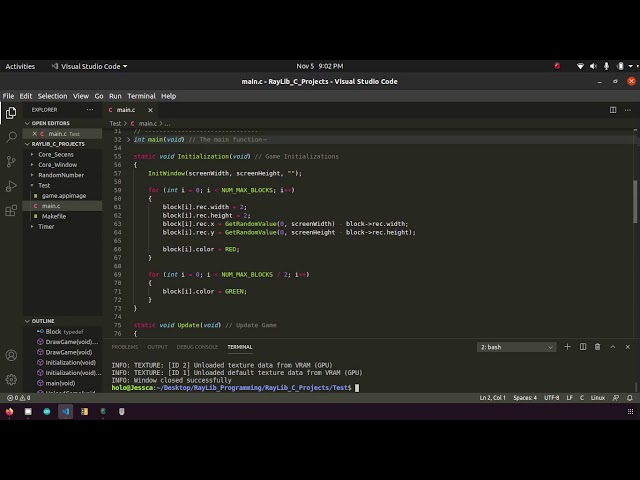Open the Manage gear icon

point(11,380)
